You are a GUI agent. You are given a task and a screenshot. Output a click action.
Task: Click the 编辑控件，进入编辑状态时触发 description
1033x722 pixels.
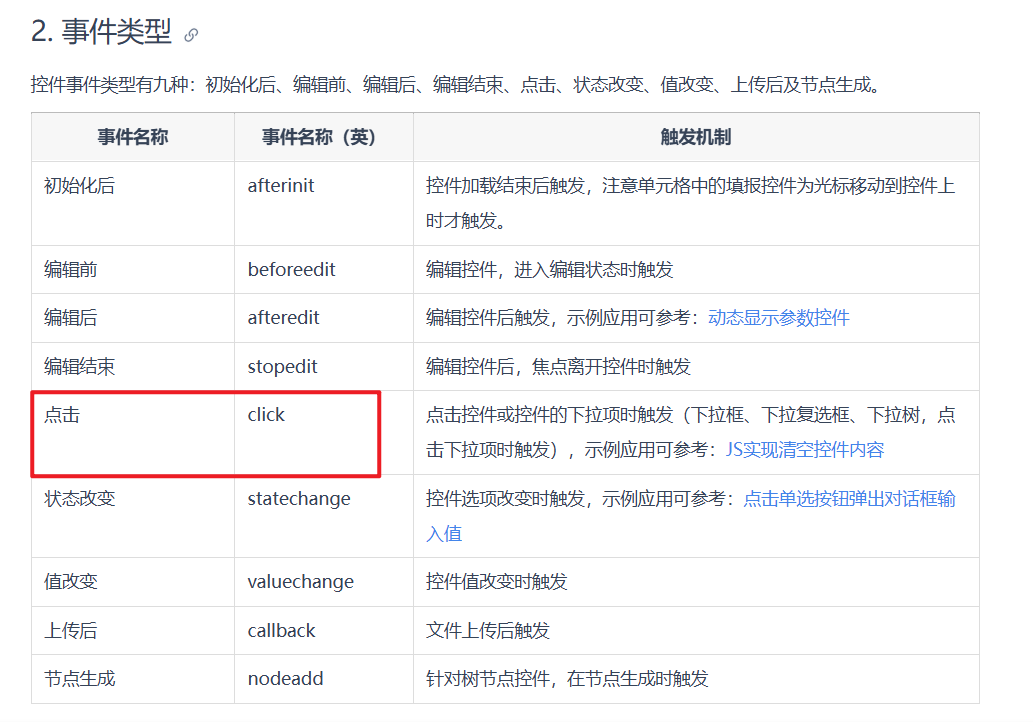(549, 269)
